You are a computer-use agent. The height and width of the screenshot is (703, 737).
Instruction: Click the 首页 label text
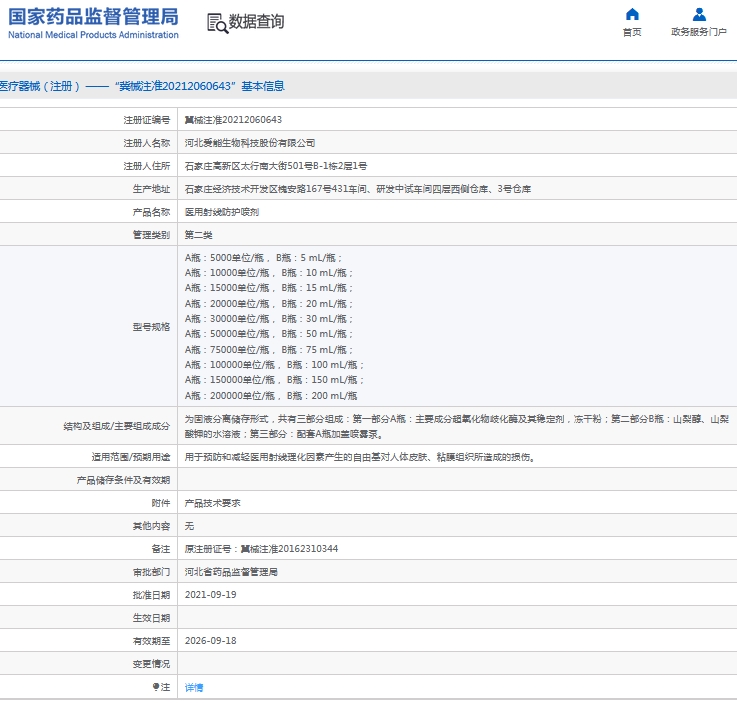[x=632, y=32]
